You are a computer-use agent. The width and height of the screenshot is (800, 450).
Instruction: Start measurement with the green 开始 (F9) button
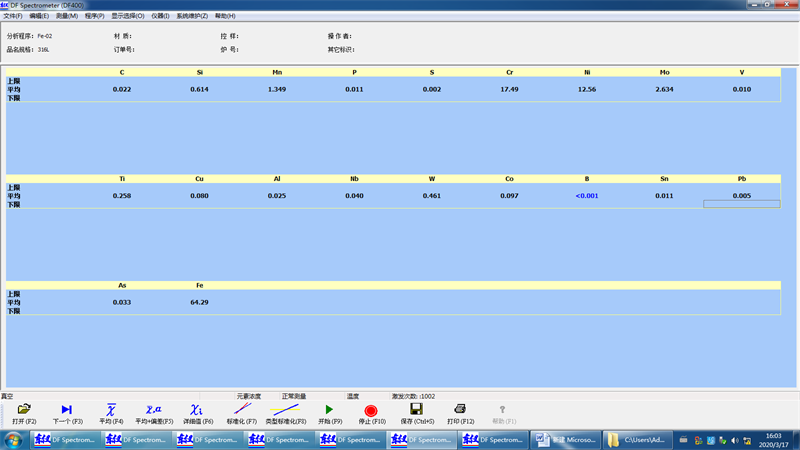(x=330, y=410)
